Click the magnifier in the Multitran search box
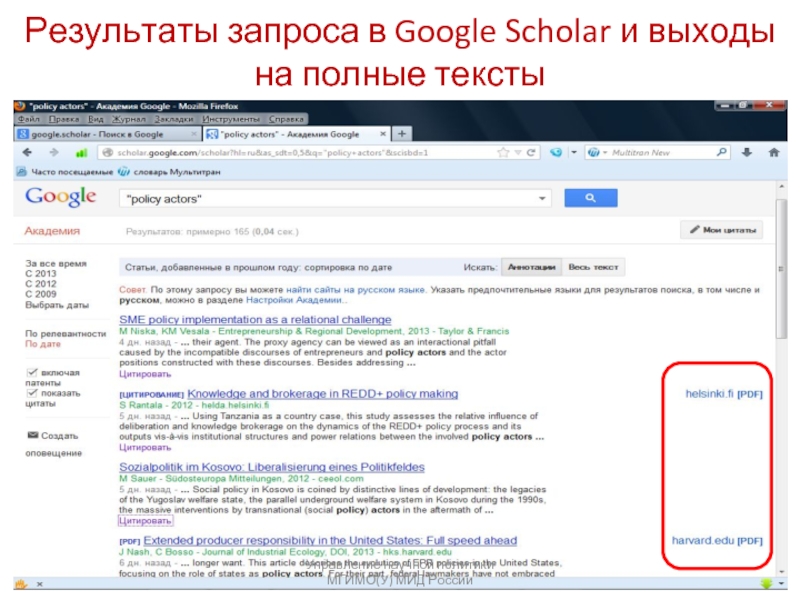The height and width of the screenshot is (600, 800). (721, 152)
